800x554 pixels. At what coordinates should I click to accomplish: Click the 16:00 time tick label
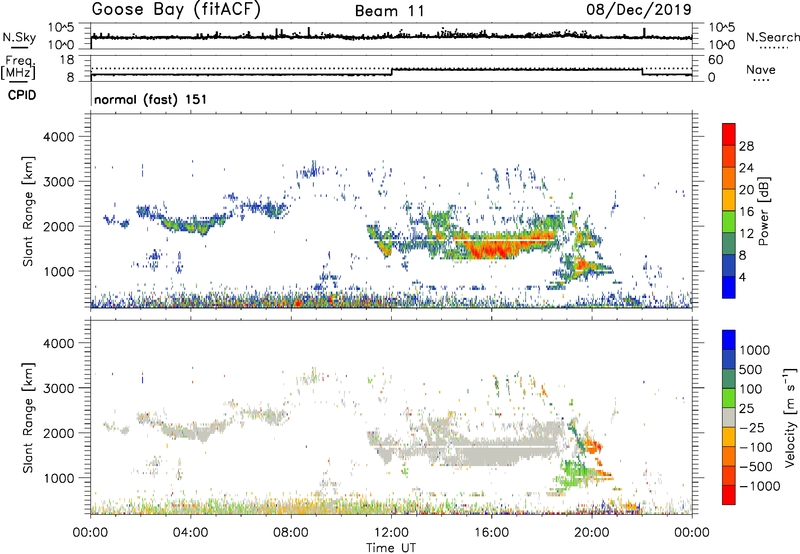pos(491,533)
